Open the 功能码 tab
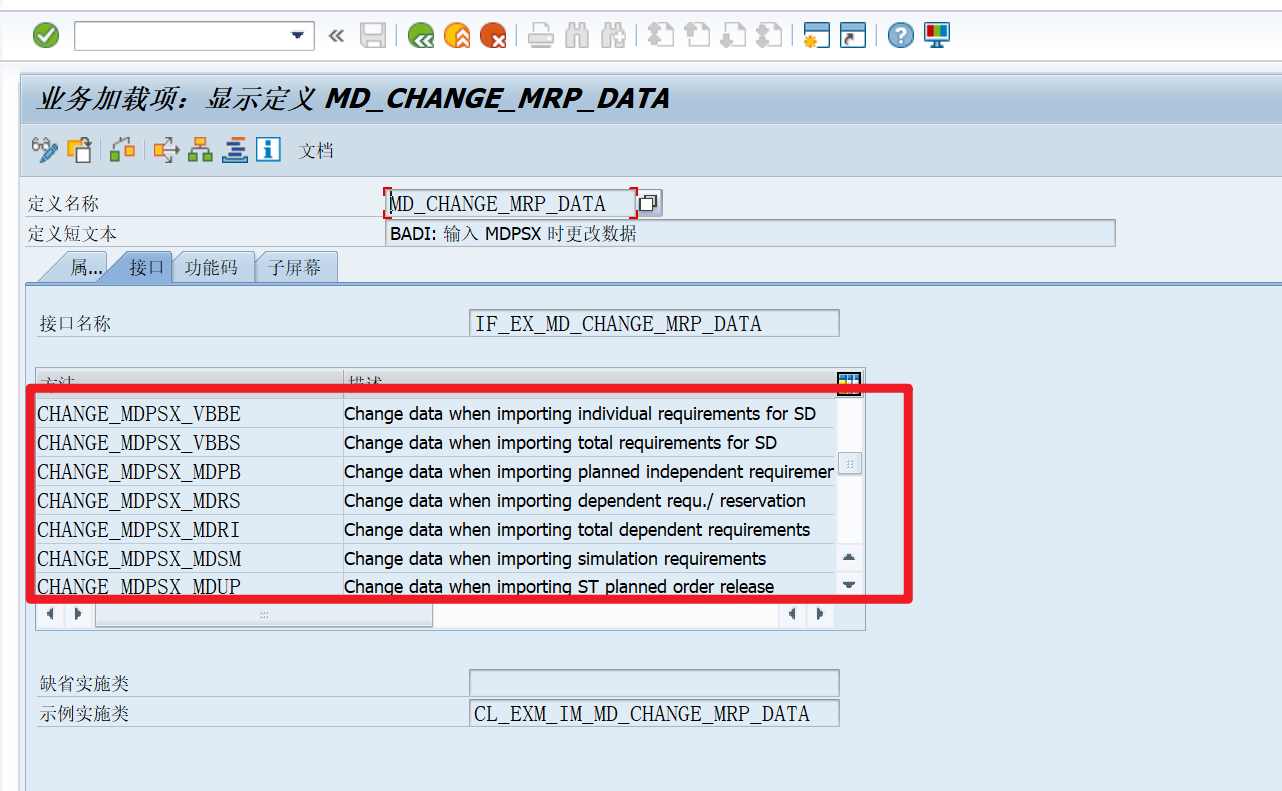This screenshot has width=1282, height=791. [x=212, y=268]
